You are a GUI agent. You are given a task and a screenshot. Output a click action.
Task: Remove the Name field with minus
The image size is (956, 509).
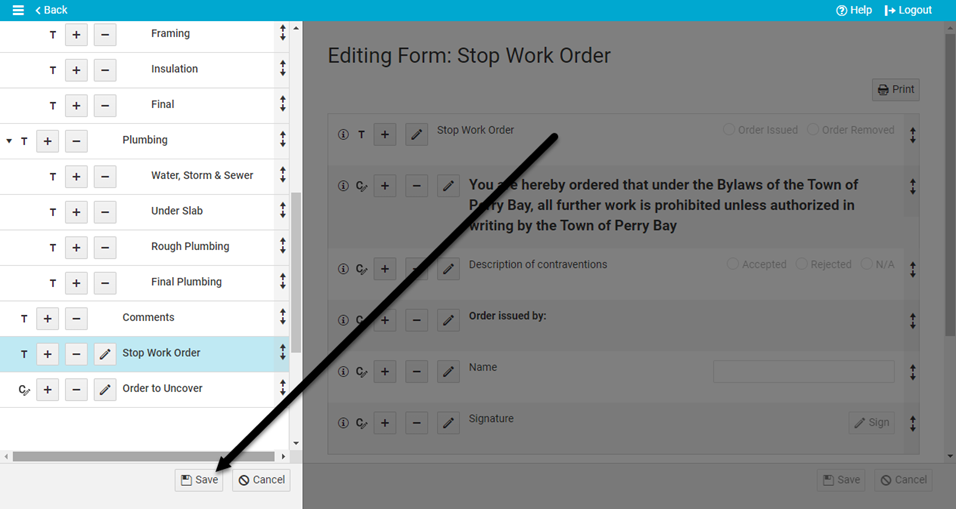[416, 371]
